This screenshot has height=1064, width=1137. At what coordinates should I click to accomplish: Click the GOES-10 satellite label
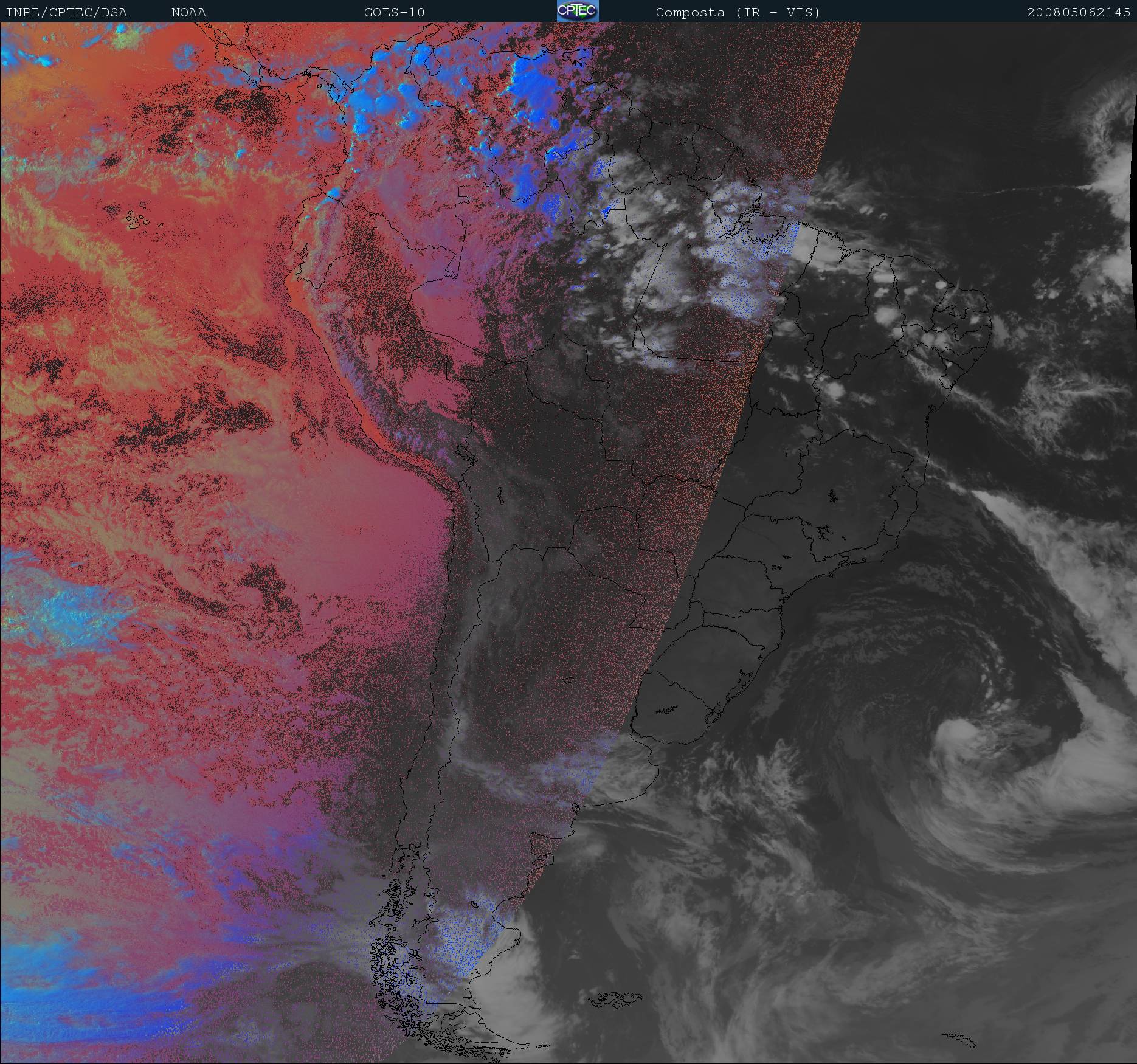pyautogui.click(x=394, y=12)
